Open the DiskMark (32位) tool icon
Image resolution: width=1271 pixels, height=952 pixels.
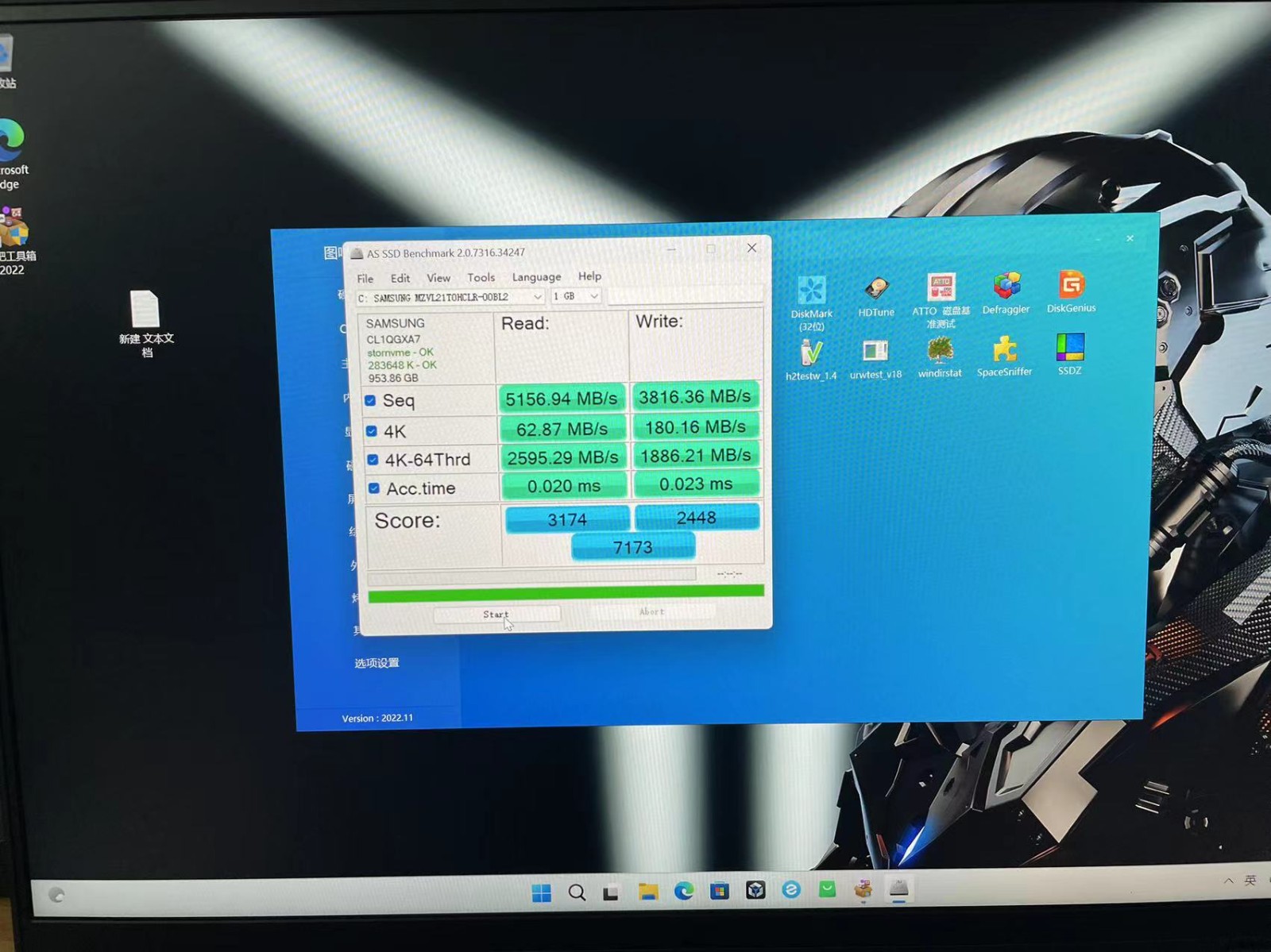[811, 303]
